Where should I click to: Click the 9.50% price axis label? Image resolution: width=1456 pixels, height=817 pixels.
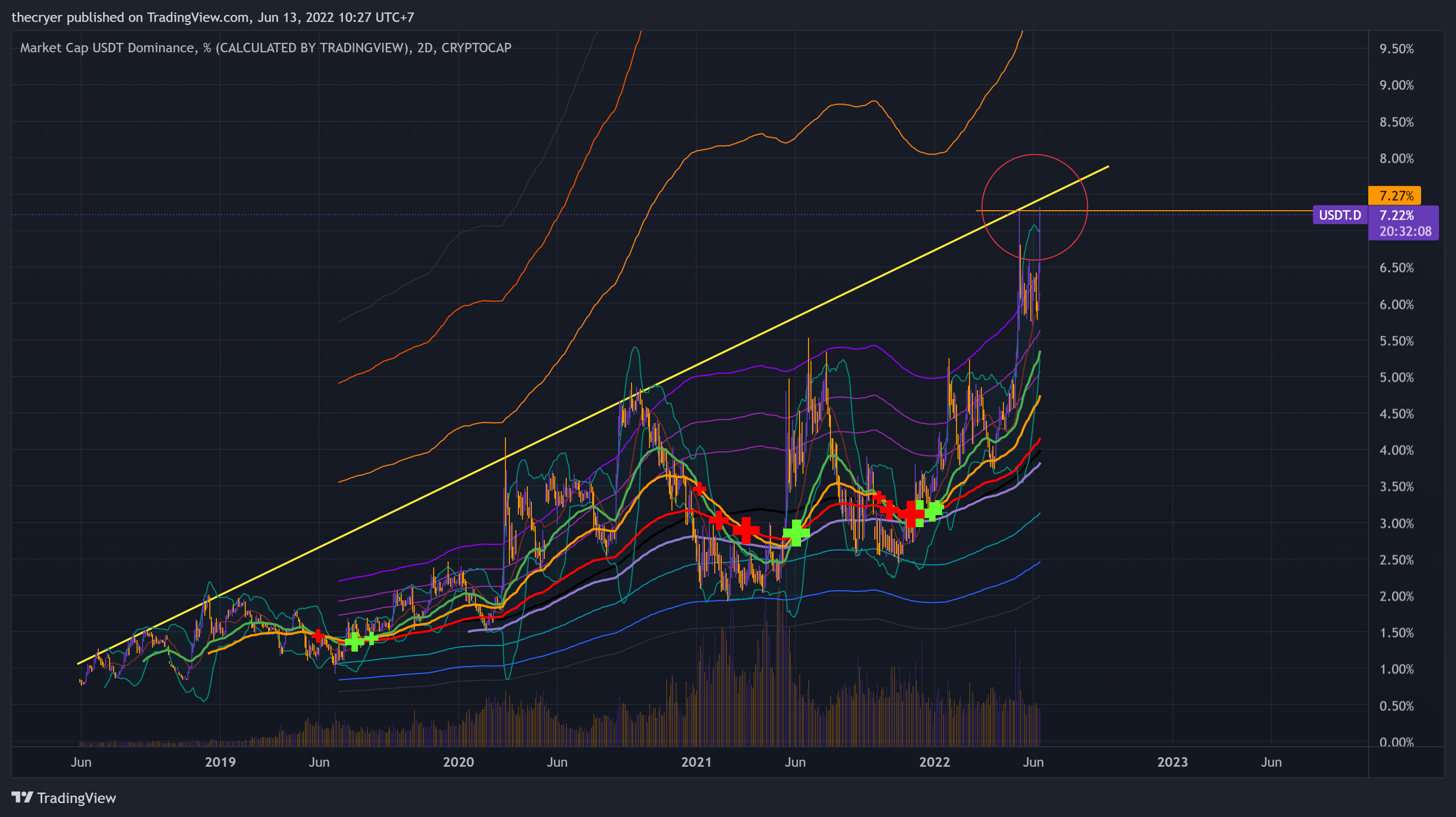(x=1396, y=49)
